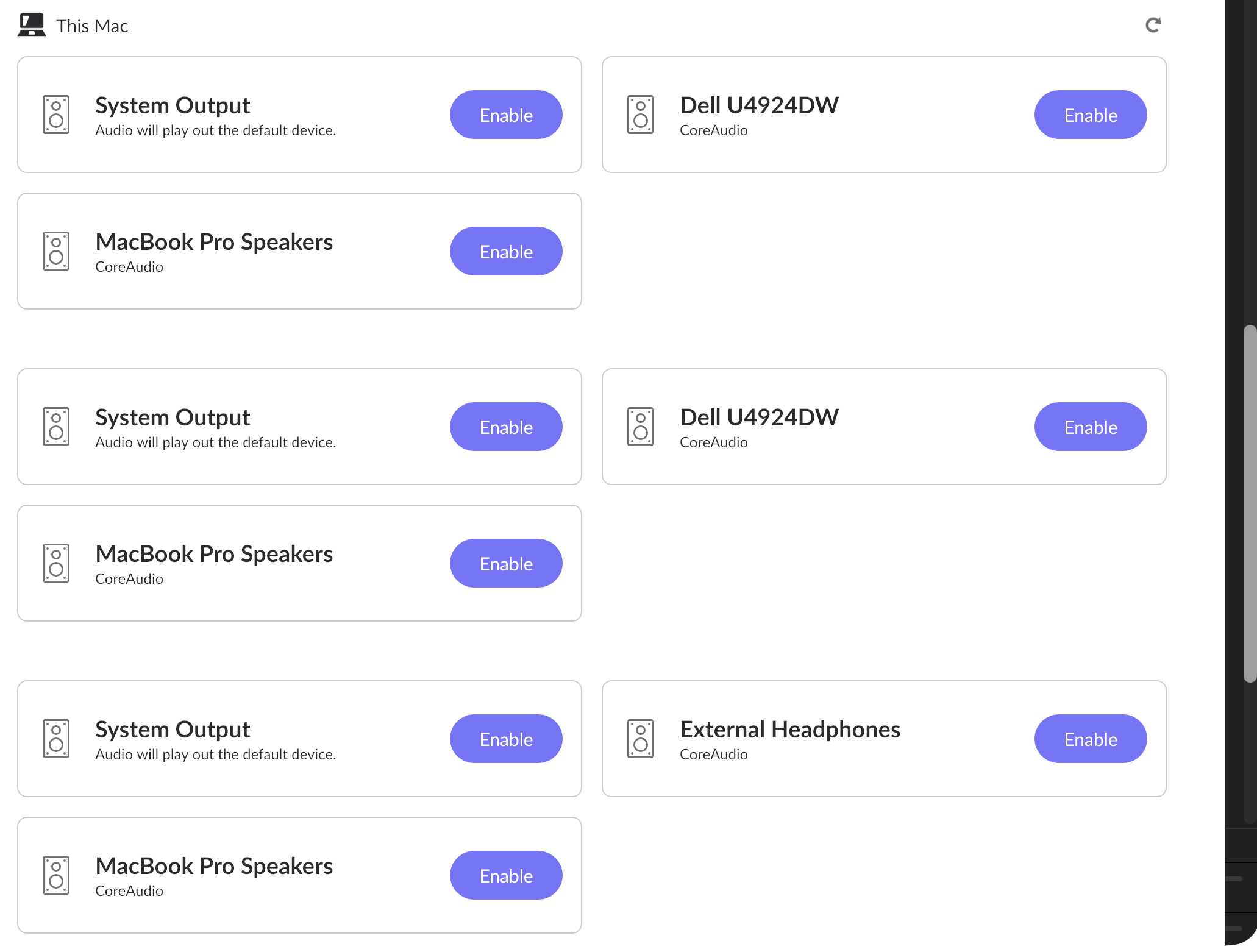Image resolution: width=1257 pixels, height=952 pixels.
Task: Enable the second System Output device
Action: coord(506,427)
